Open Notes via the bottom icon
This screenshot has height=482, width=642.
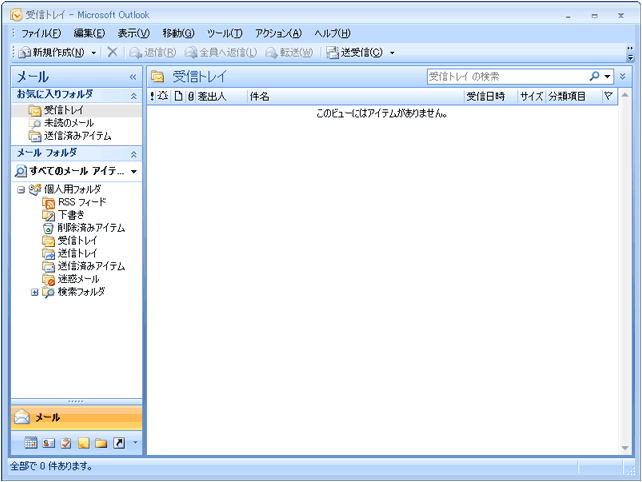(x=84, y=443)
